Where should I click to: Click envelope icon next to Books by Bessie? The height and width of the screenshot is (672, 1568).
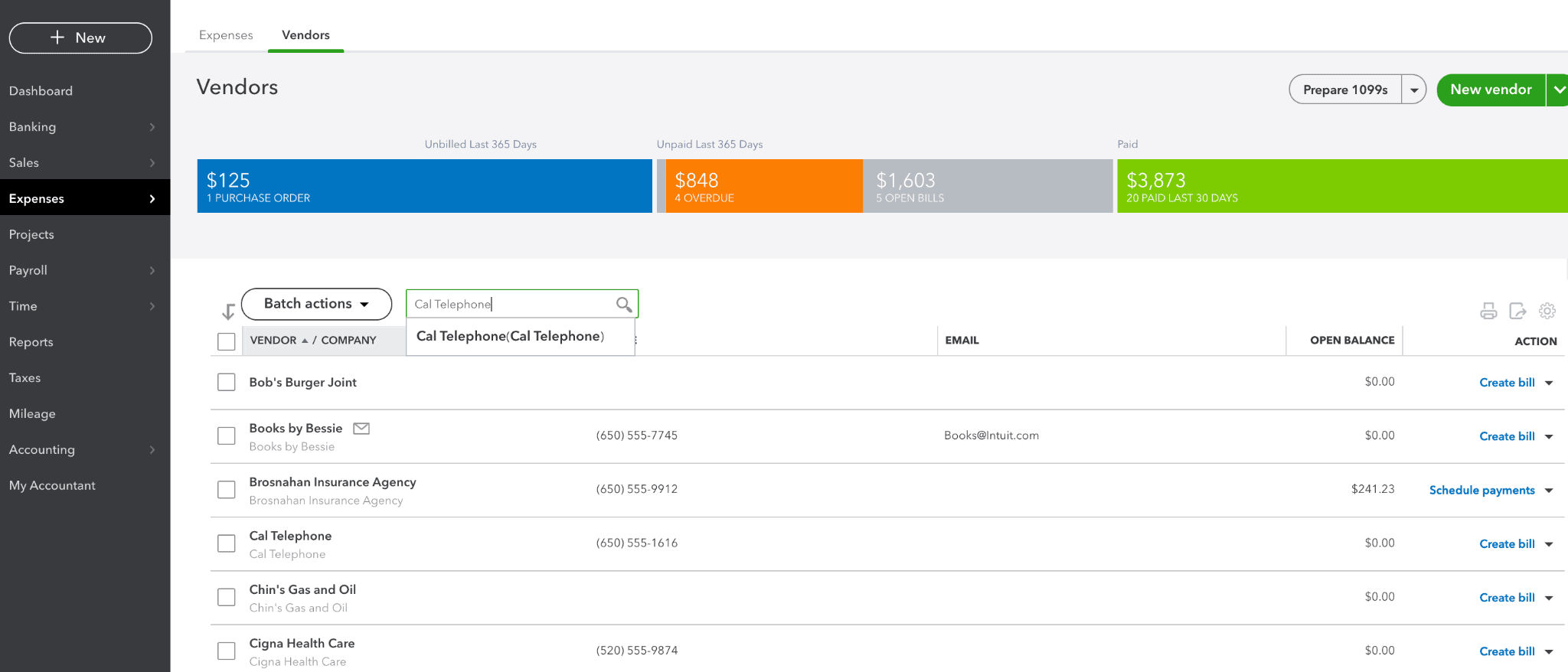tap(361, 429)
